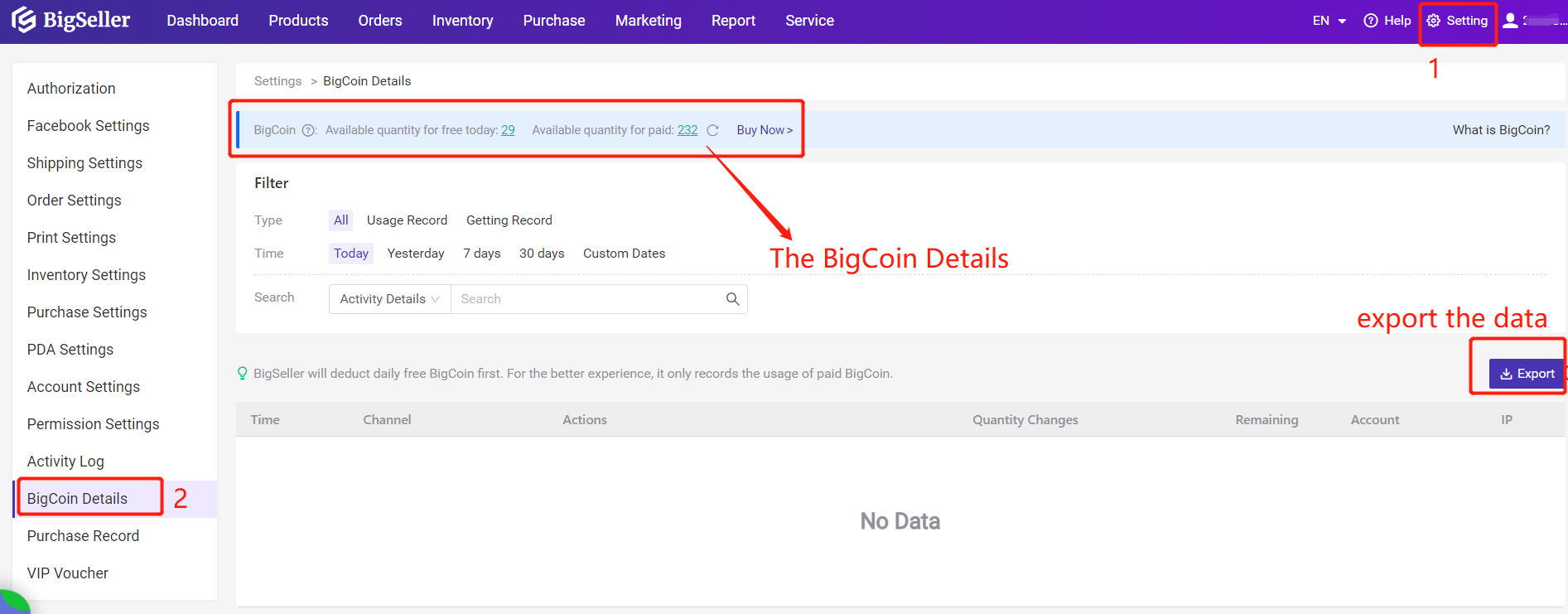Refresh the paid BigCoin quantity
The height and width of the screenshot is (614, 1568).
click(712, 130)
